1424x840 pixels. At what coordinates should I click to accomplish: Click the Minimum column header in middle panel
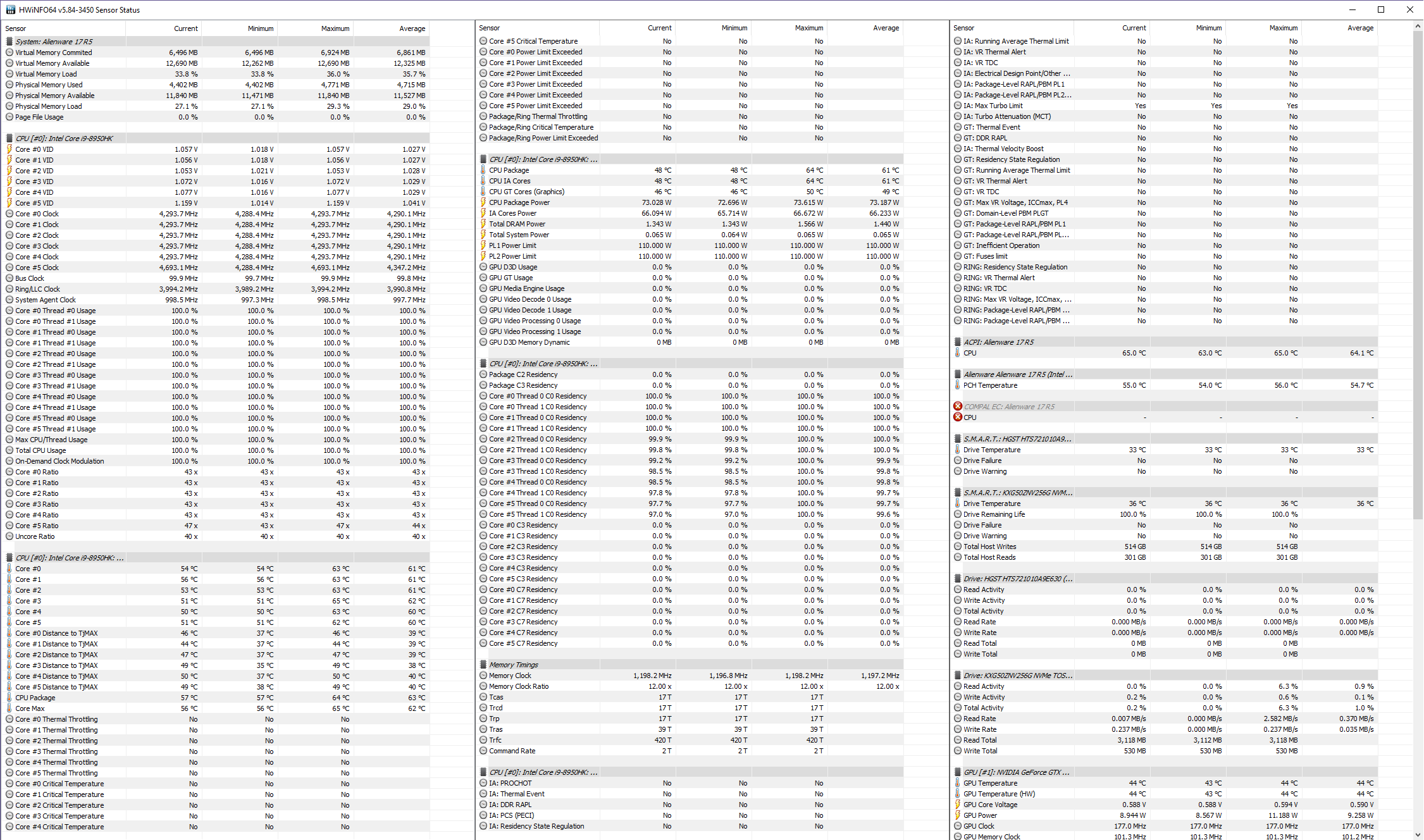tap(713, 28)
